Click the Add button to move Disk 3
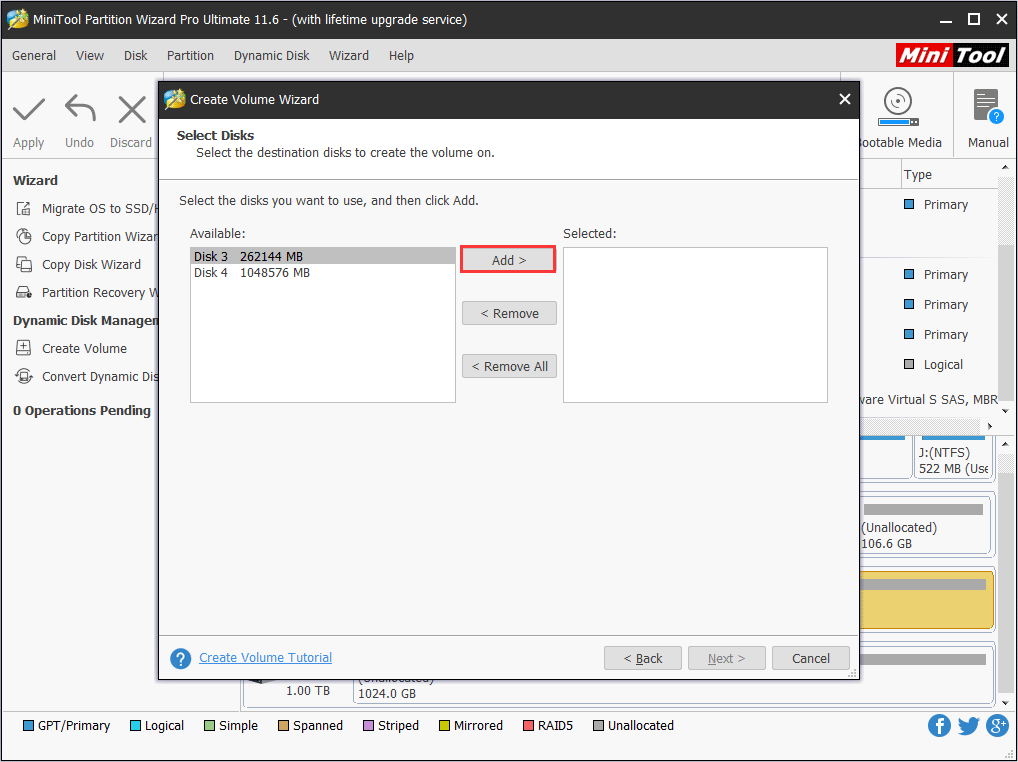The width and height of the screenshot is (1018, 762). tap(507, 259)
